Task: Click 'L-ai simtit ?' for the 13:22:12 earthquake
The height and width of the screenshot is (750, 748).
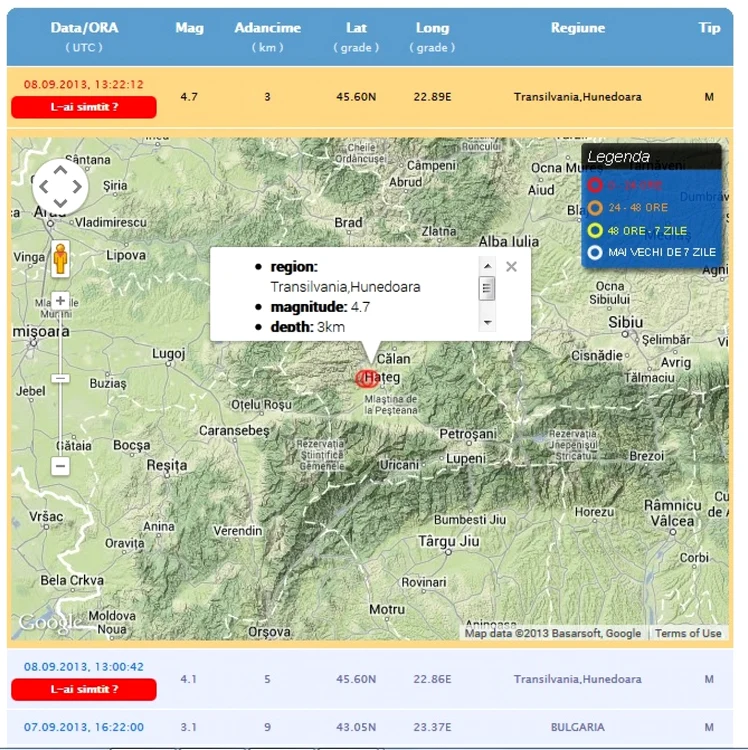Action: pyautogui.click(x=84, y=107)
